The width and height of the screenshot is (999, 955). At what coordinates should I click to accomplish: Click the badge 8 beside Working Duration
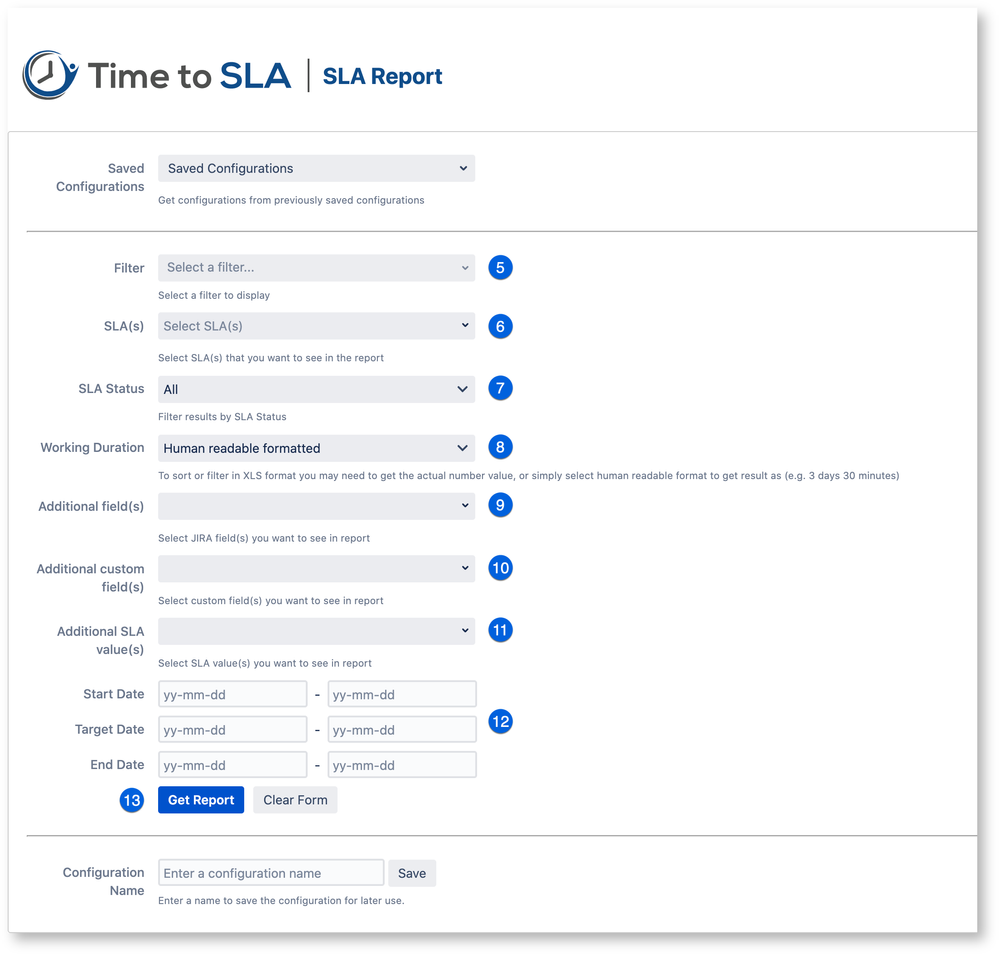coord(500,447)
